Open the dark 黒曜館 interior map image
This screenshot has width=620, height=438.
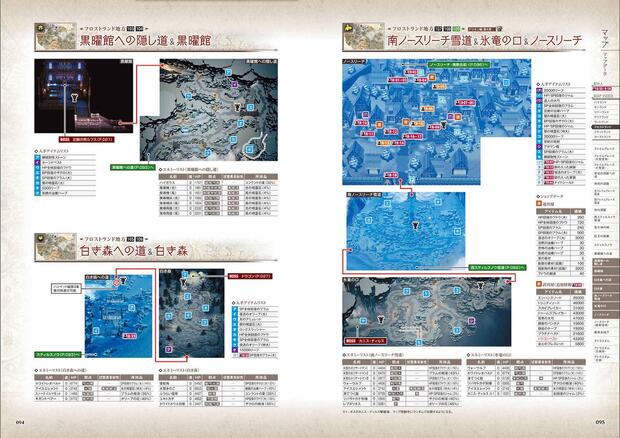[x=83, y=96]
